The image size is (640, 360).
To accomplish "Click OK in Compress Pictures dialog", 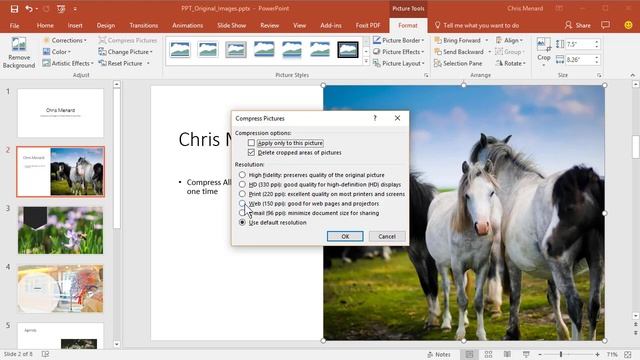I will tap(345, 236).
